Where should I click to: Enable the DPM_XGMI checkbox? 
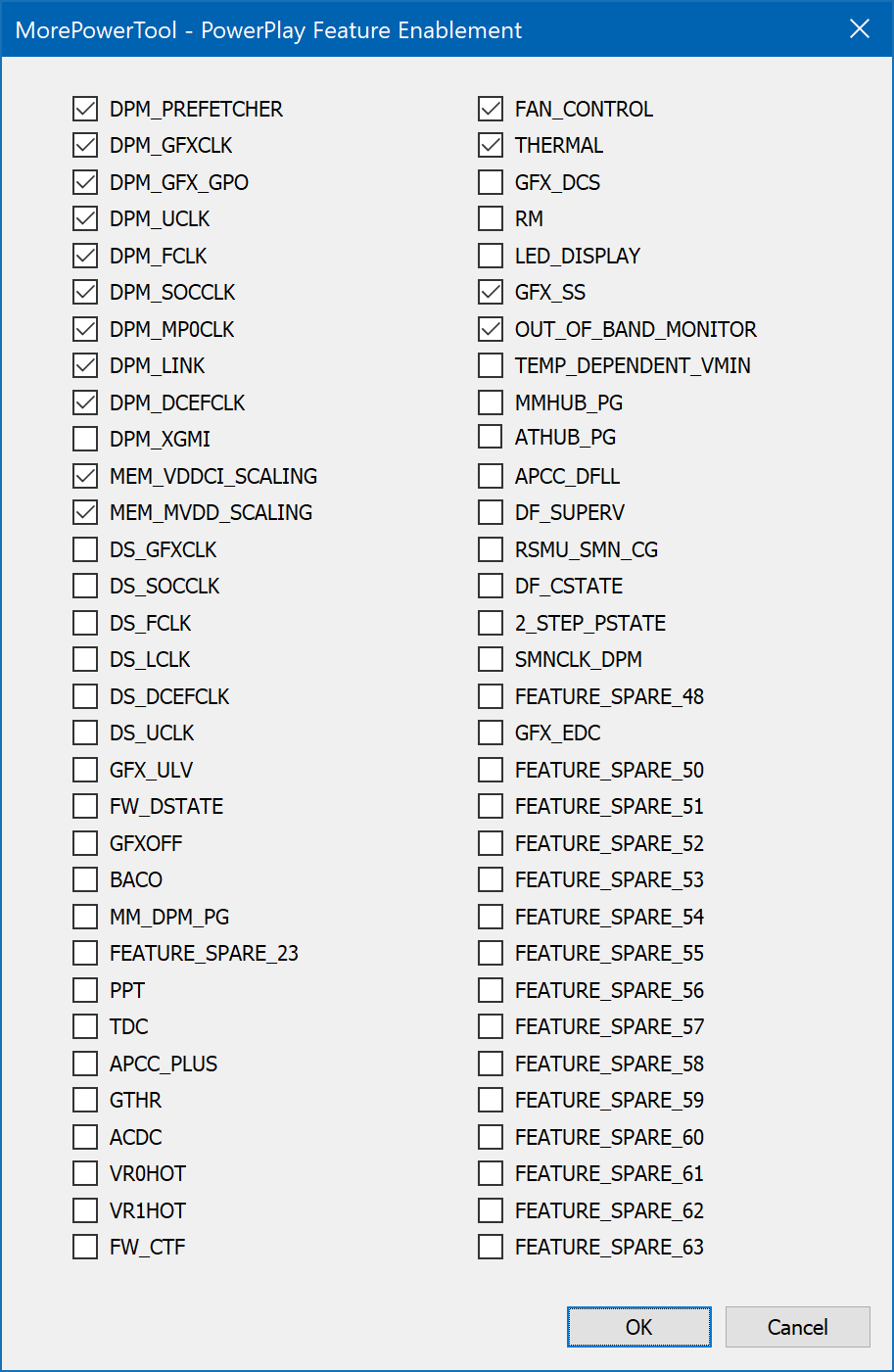coord(85,439)
